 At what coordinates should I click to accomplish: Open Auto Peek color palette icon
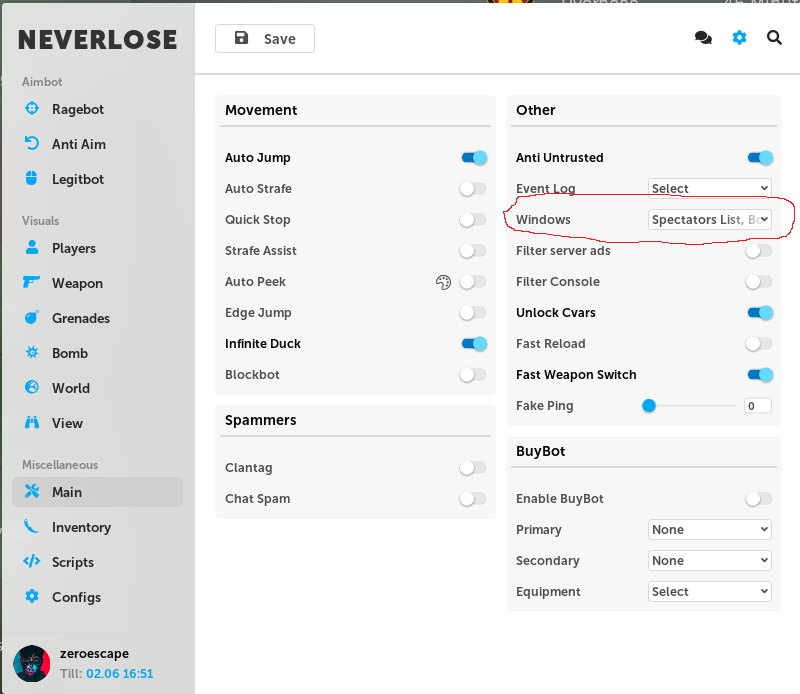click(443, 282)
